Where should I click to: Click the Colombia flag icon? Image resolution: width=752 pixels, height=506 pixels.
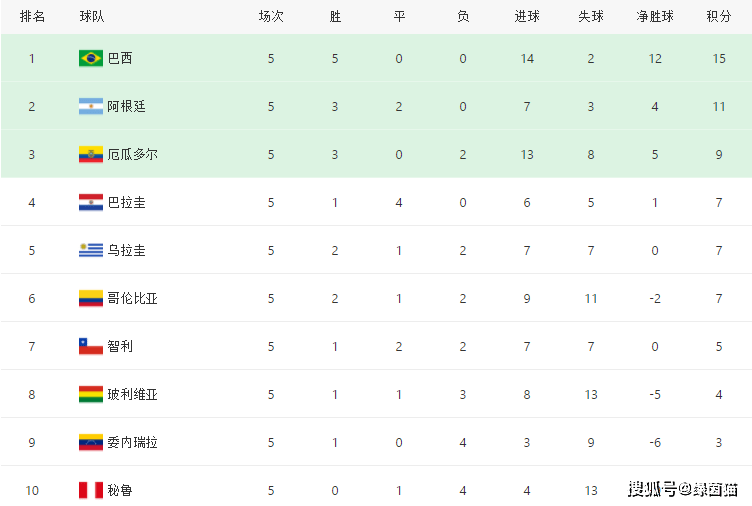coord(91,298)
